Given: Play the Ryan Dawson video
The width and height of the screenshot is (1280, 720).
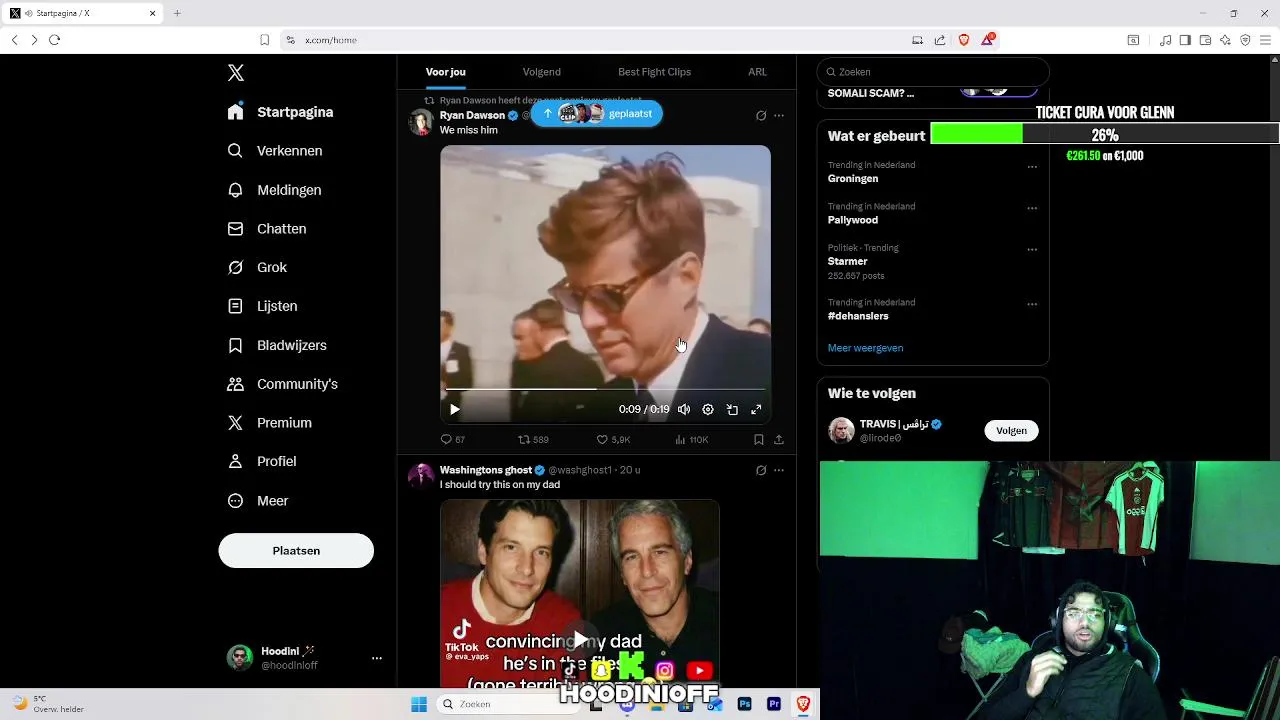Looking at the screenshot, I should 454,409.
